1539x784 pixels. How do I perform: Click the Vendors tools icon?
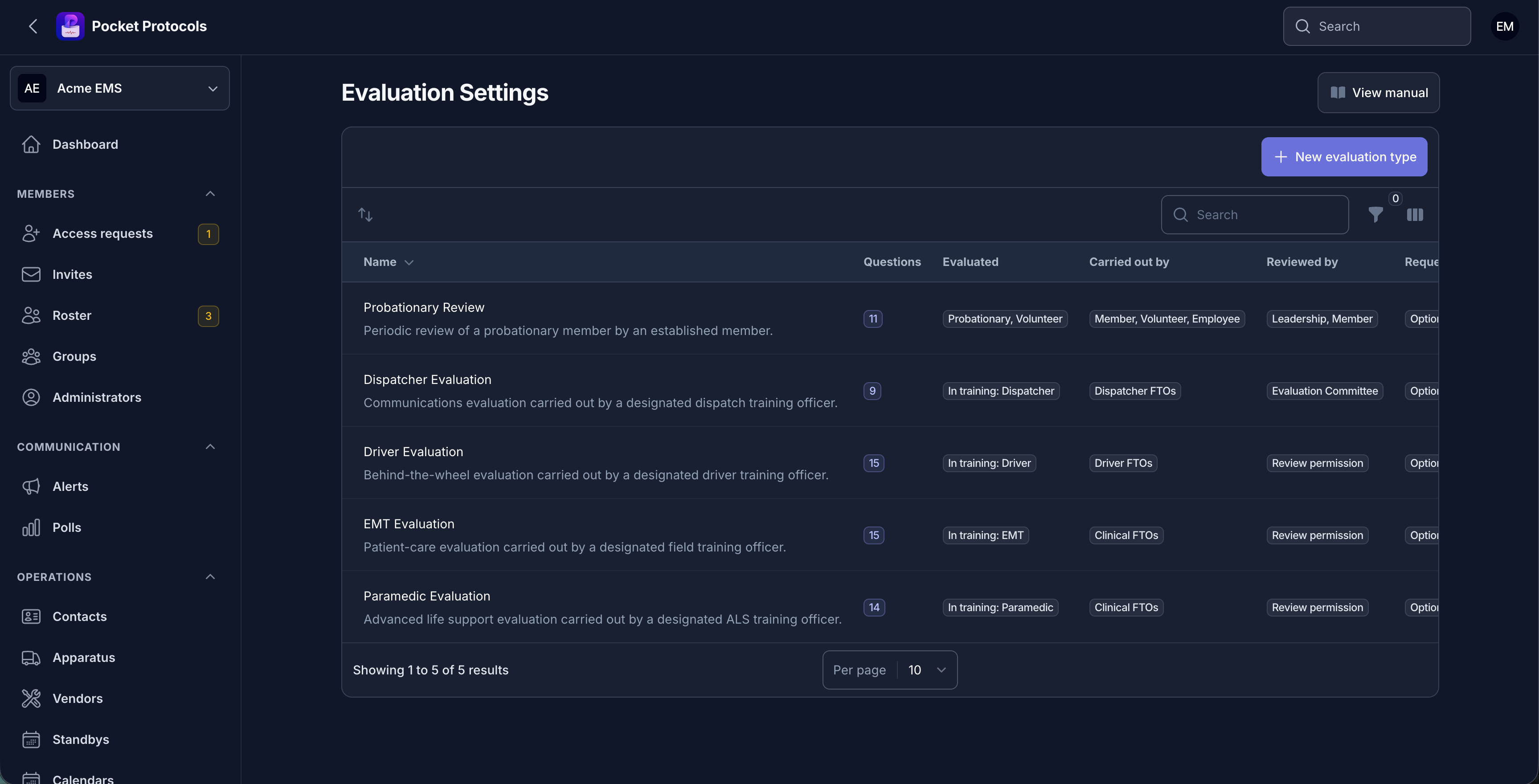tap(31, 698)
